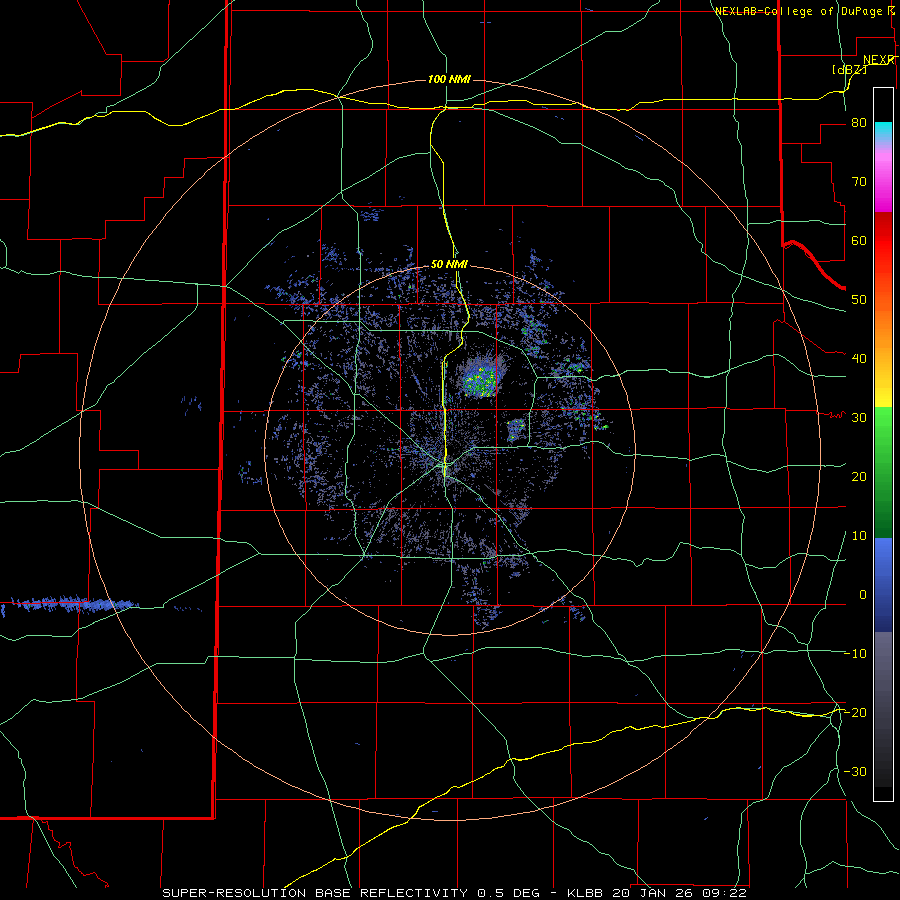Viewport: 900px width, 900px height.
Task: Click the orange-yellow section of the color bar
Action: click(x=883, y=360)
